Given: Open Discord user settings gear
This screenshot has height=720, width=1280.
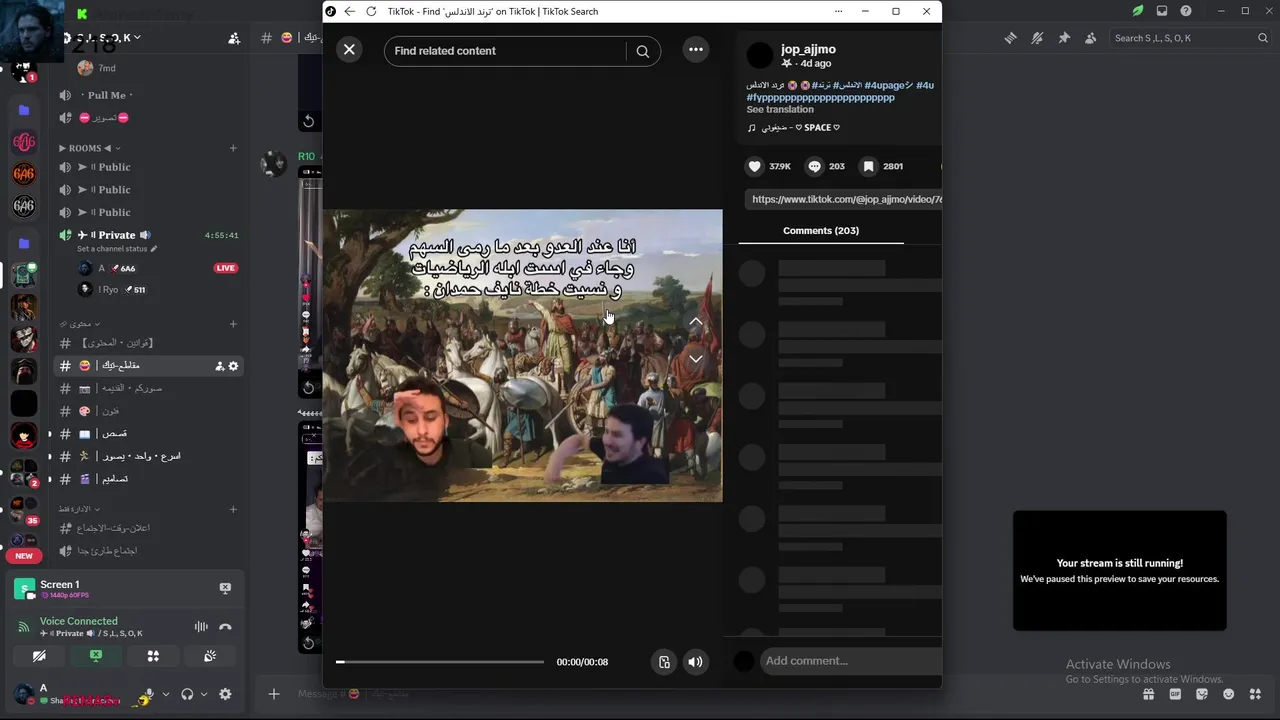Looking at the screenshot, I should coord(225,694).
